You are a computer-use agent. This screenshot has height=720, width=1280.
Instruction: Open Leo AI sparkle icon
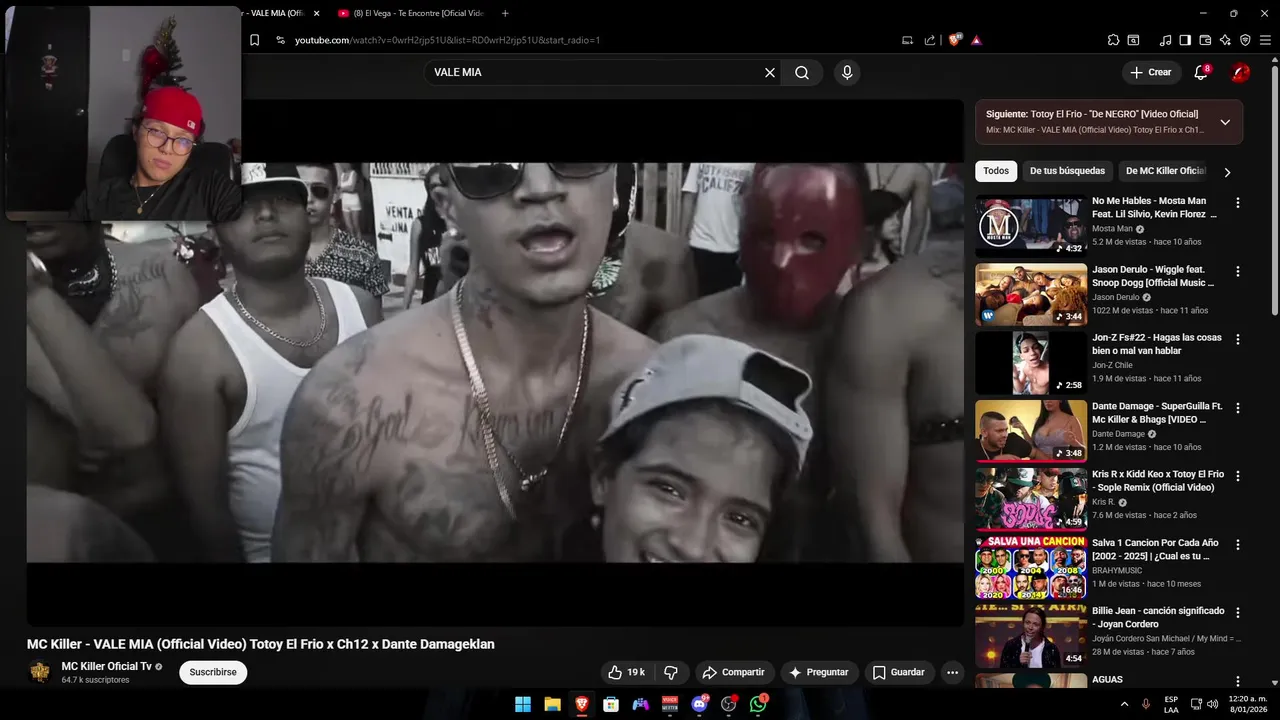click(x=1225, y=40)
